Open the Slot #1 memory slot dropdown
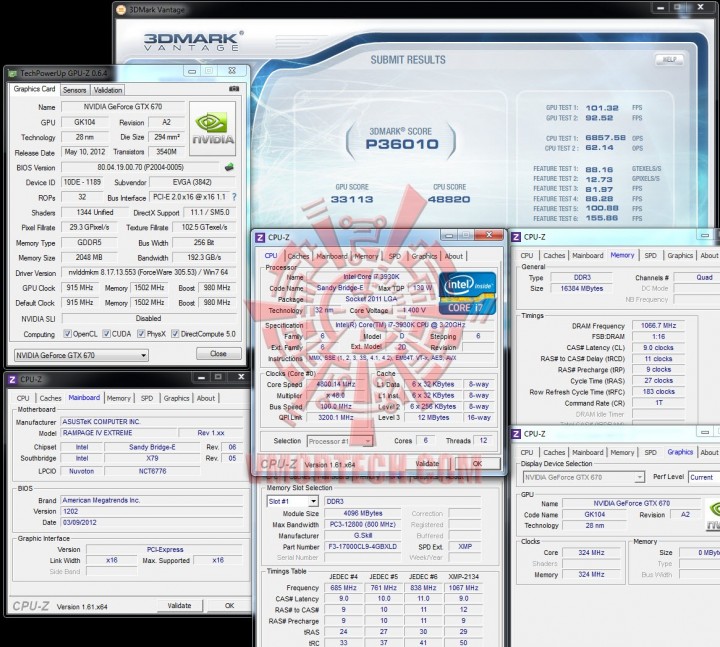This screenshot has width=720, height=647. (x=292, y=501)
